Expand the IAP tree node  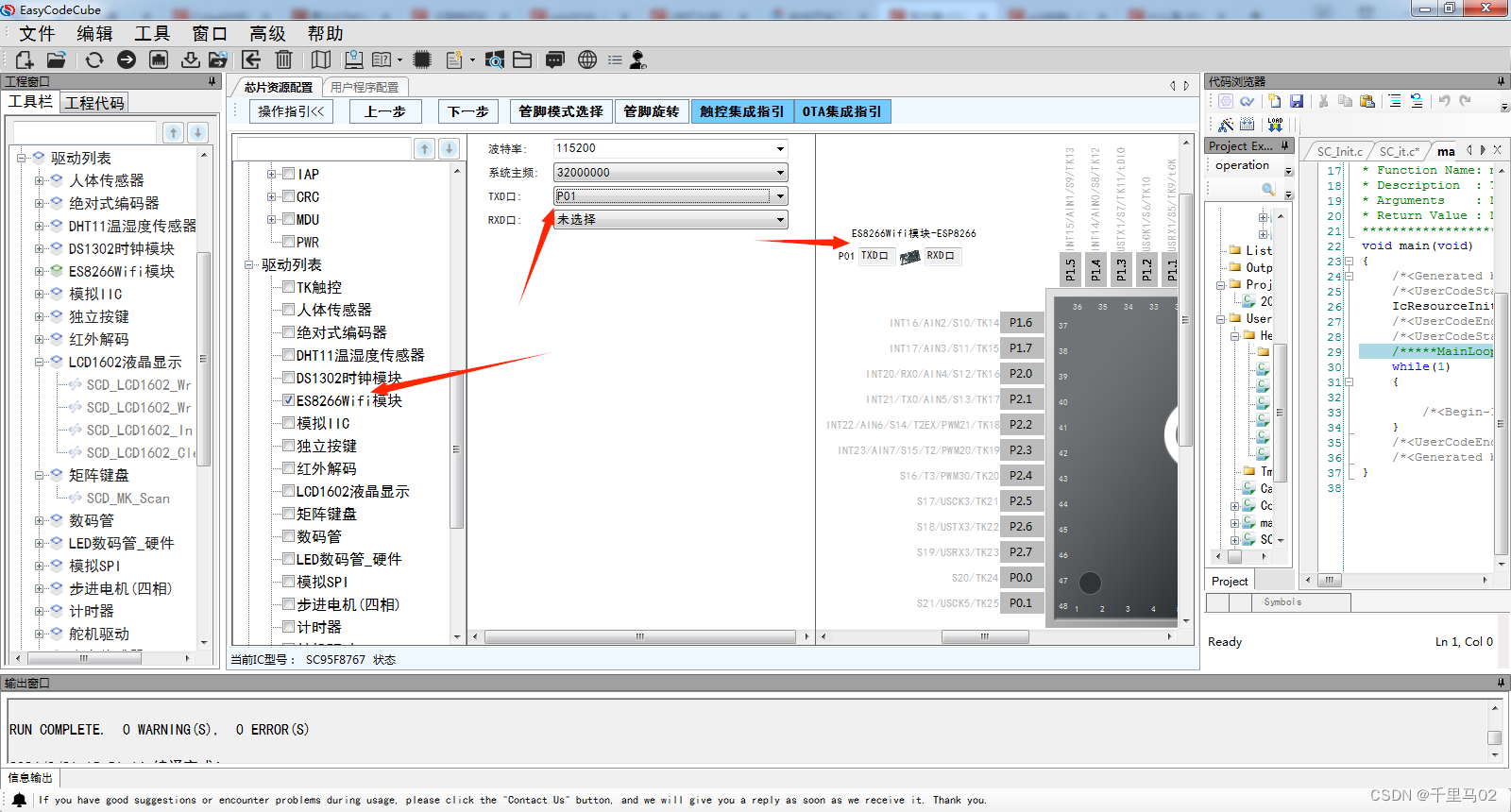tap(271, 174)
